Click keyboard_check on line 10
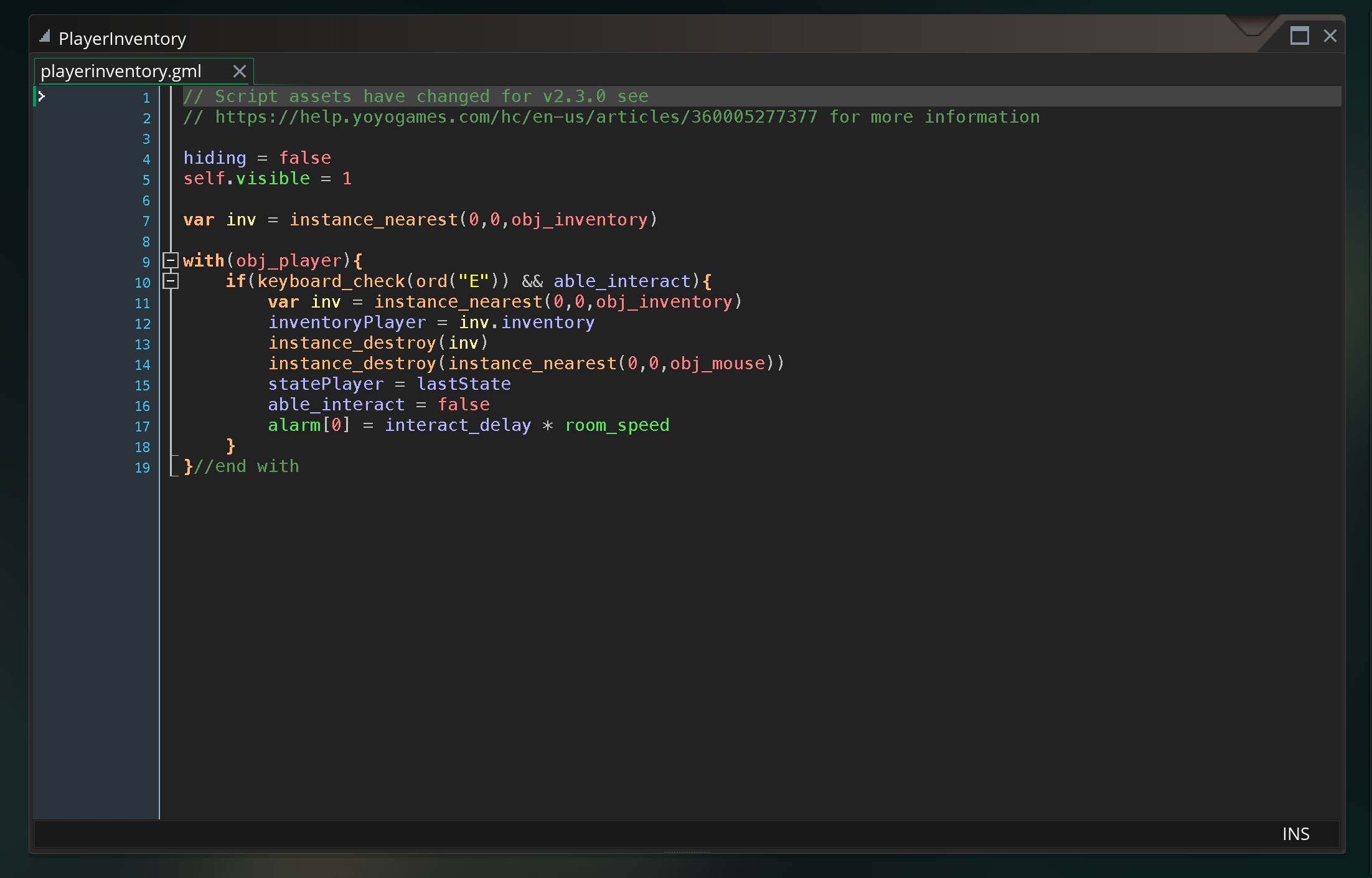1372x878 pixels. 331,281
